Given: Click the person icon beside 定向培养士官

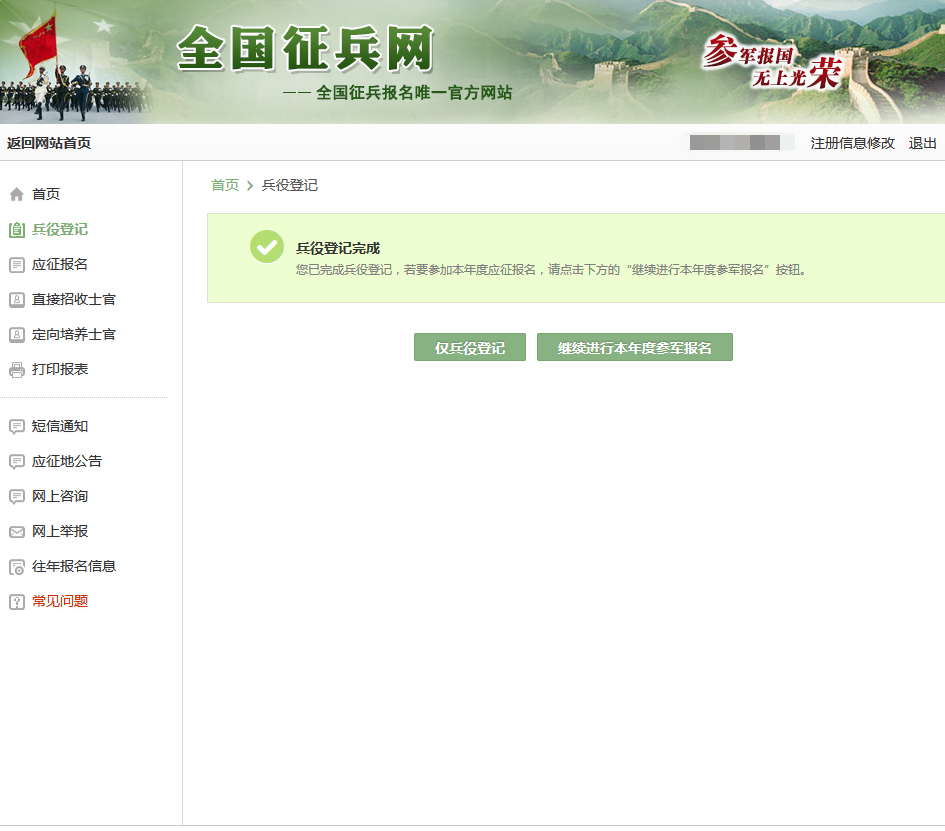Looking at the screenshot, I should coord(16,335).
